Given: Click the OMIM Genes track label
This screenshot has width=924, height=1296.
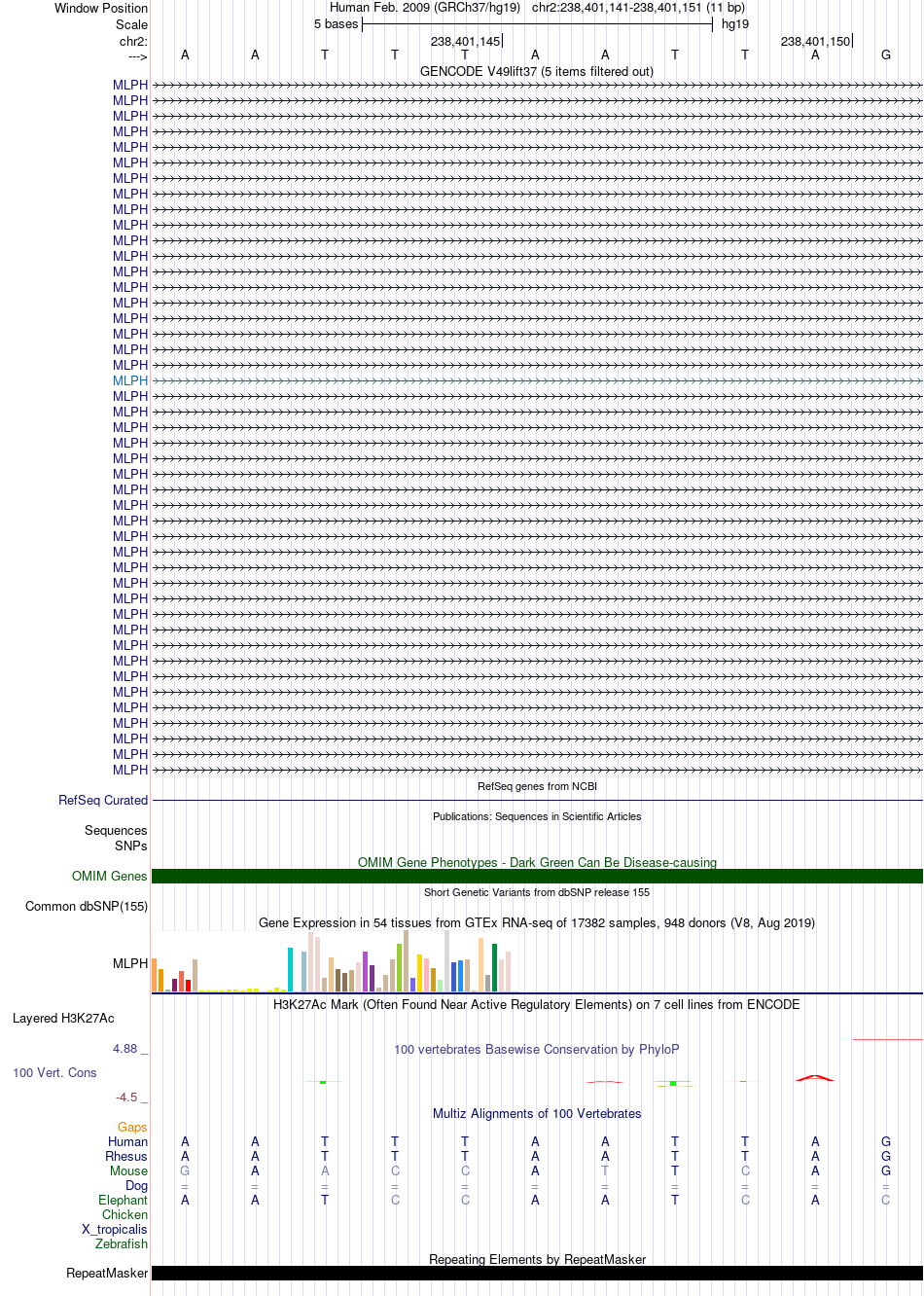Looking at the screenshot, I should (110, 877).
